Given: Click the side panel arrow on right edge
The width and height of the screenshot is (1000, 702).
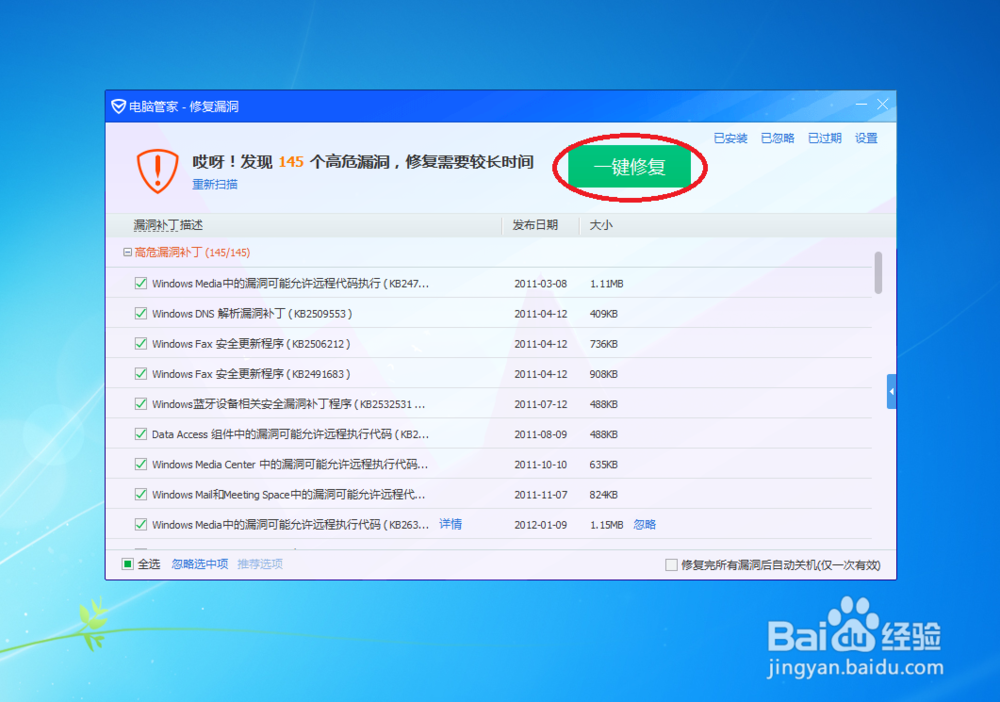Looking at the screenshot, I should click(x=892, y=391).
